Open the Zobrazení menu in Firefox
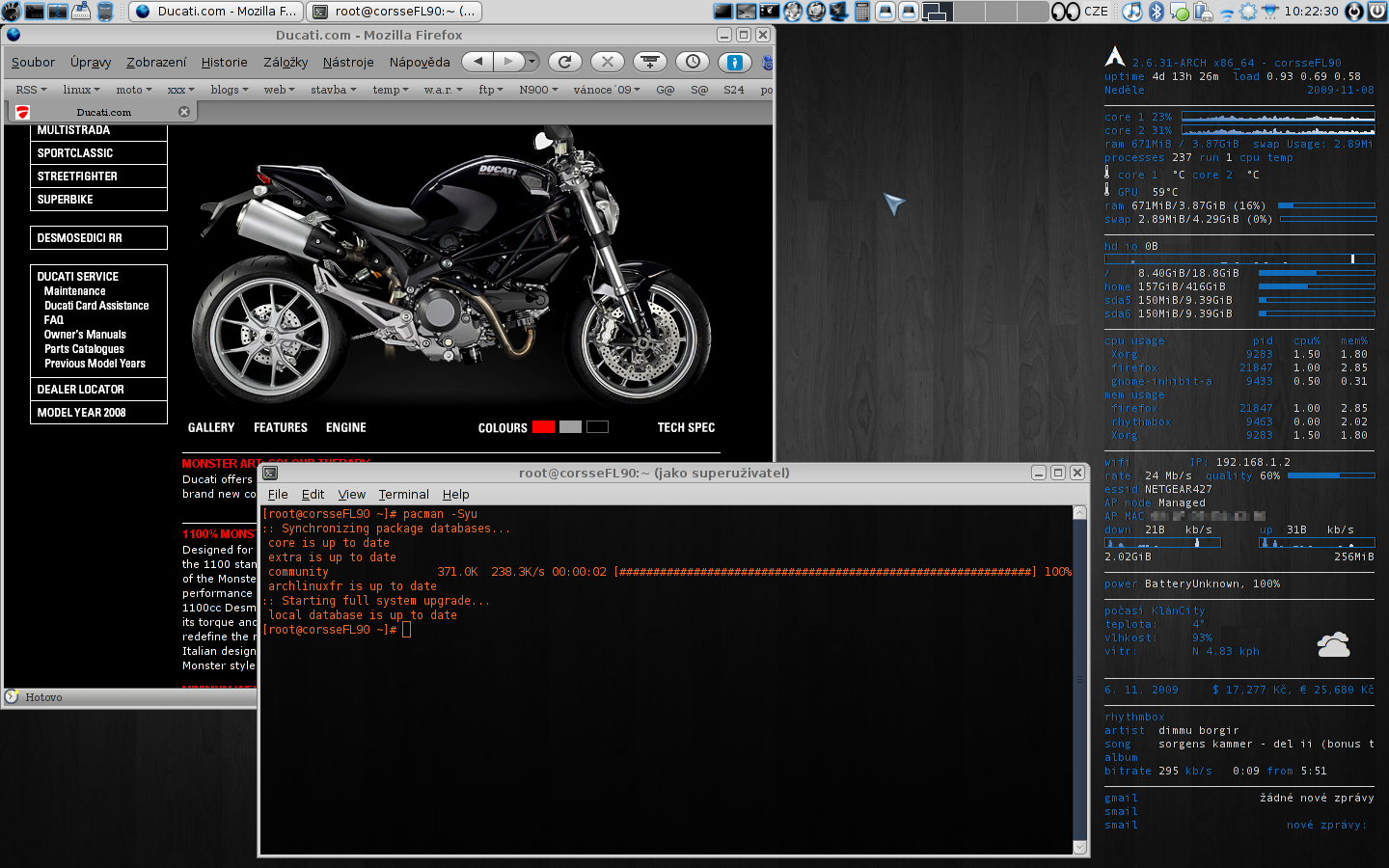Image resolution: width=1389 pixels, height=868 pixels. click(x=156, y=62)
